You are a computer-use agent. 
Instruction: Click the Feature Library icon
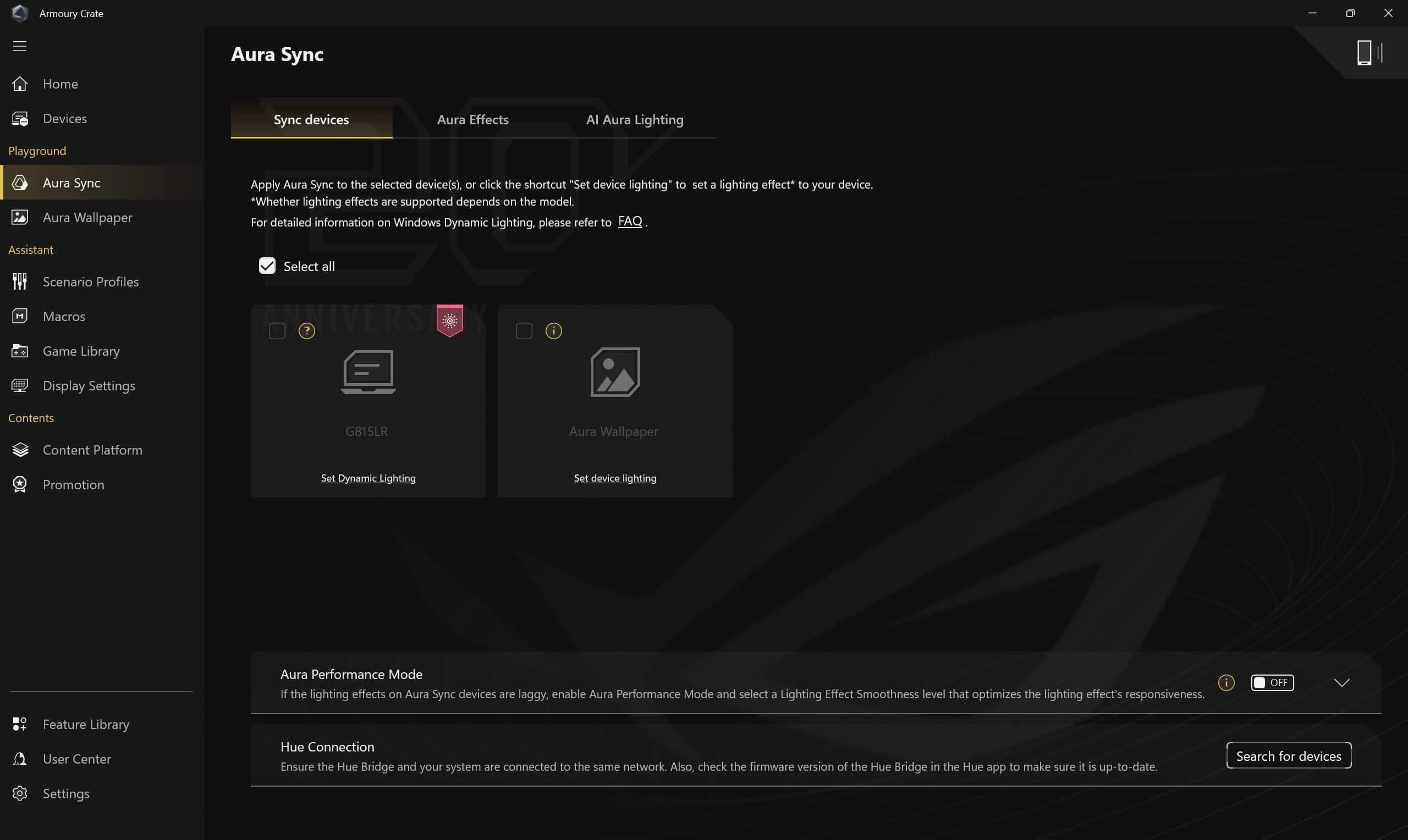[x=20, y=724]
